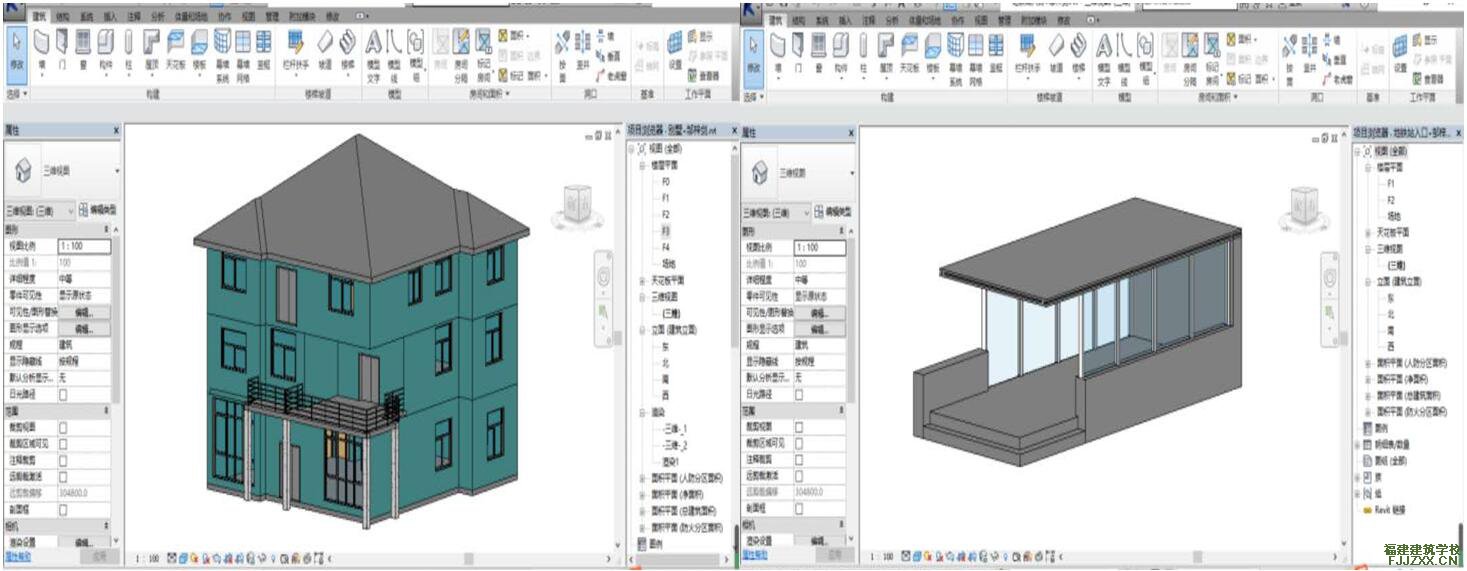Screen dimensions: 1467x571
Task: Collapse the 漫游 node in villa project browser
Action: [x=642, y=412]
